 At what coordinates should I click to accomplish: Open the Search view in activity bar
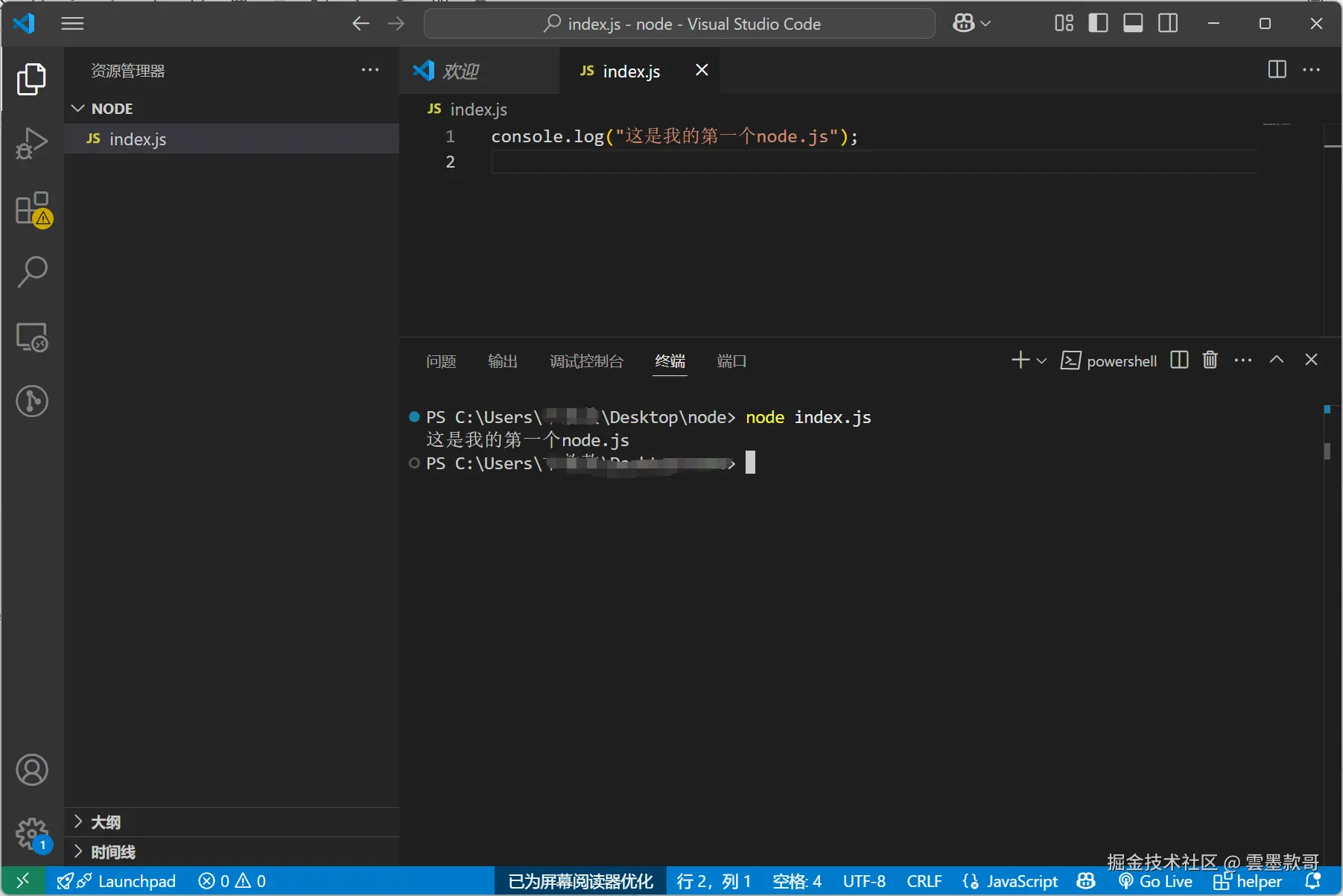tap(32, 273)
